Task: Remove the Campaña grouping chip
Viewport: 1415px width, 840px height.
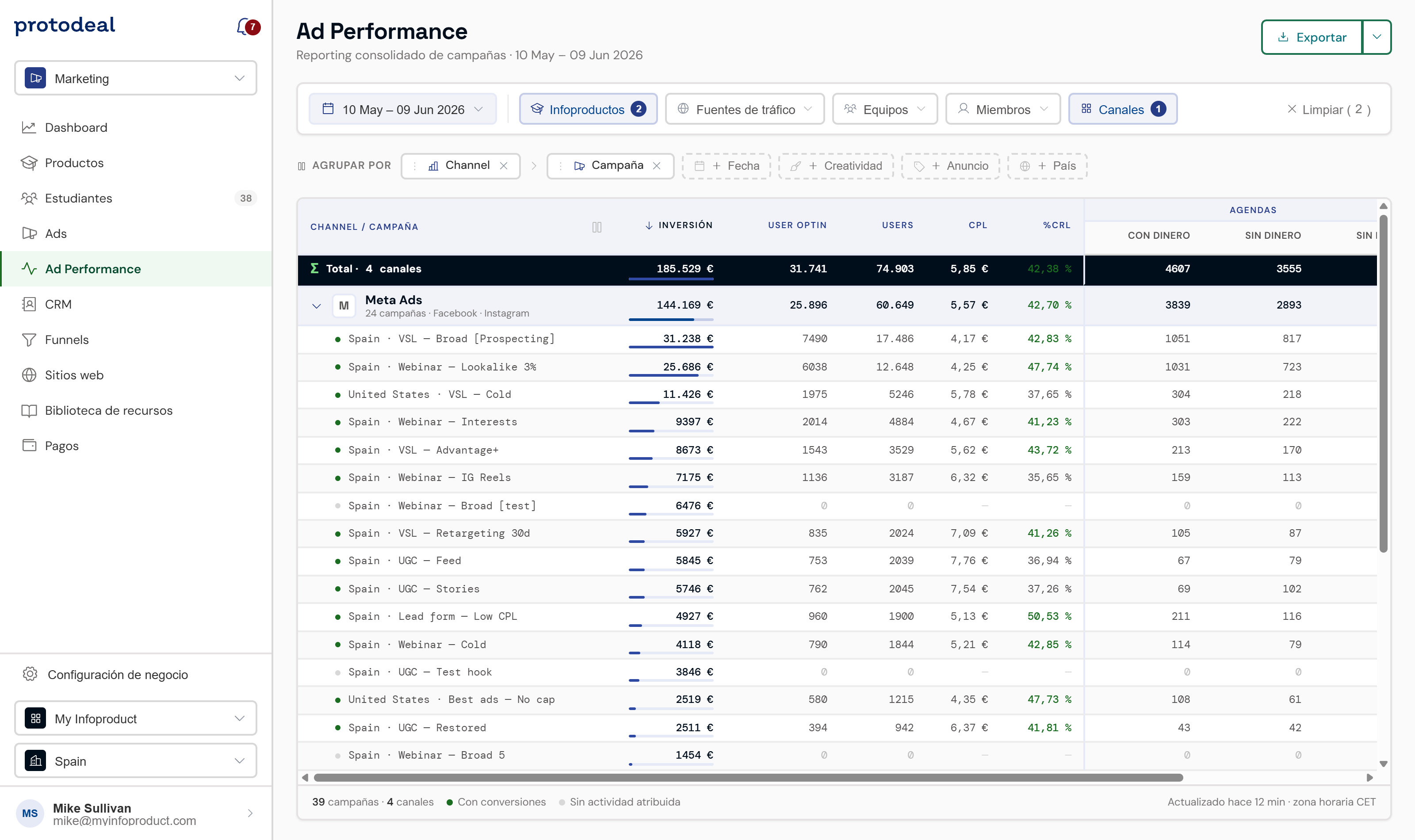Action: click(657, 166)
